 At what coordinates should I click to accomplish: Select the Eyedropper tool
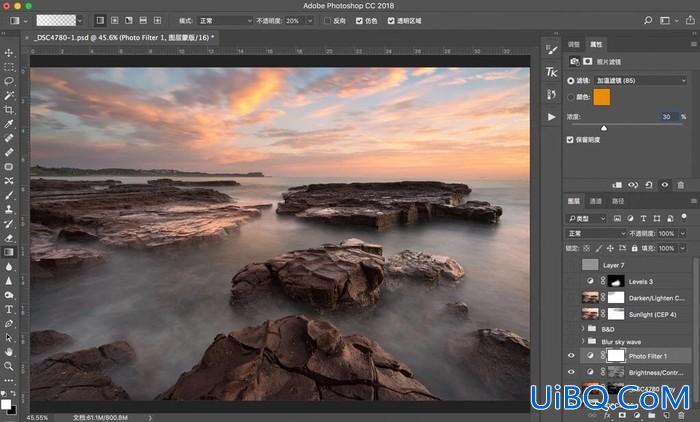click(8, 124)
